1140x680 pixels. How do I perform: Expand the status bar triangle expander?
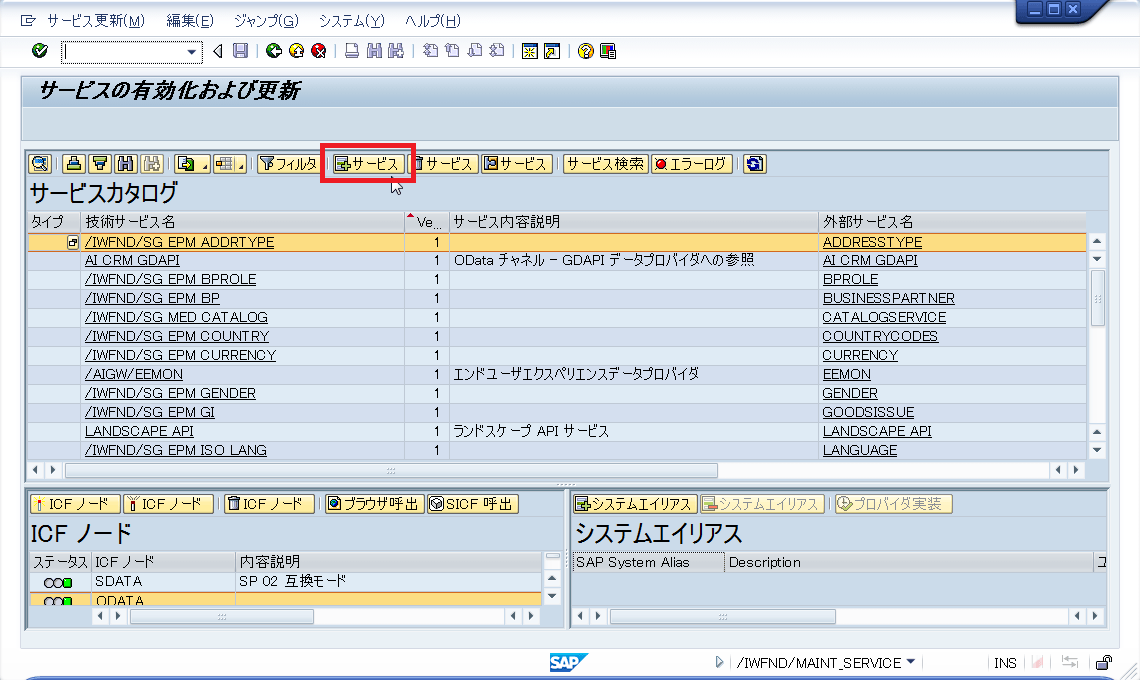719,662
